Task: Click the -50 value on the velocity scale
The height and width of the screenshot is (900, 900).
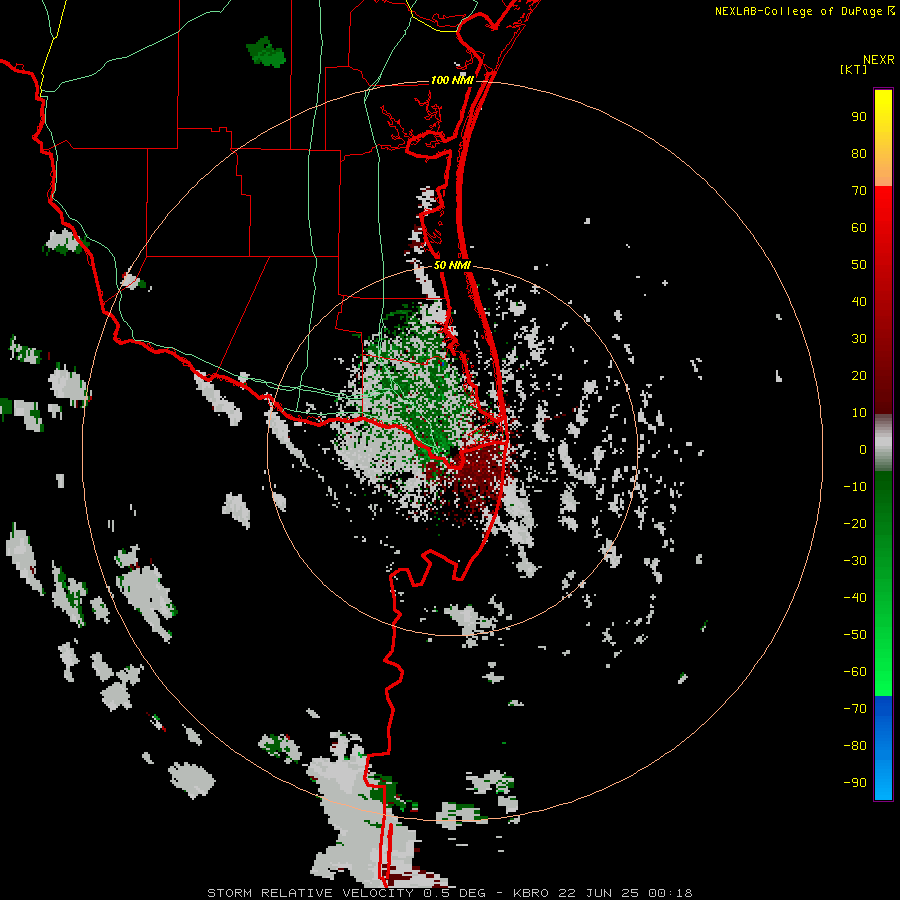Action: click(855, 635)
